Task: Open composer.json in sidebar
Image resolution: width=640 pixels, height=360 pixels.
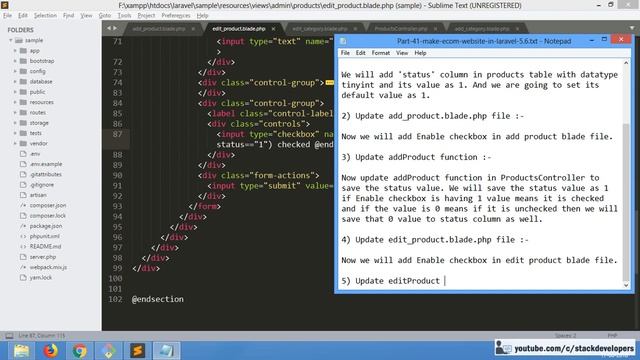Action: pos(47,205)
